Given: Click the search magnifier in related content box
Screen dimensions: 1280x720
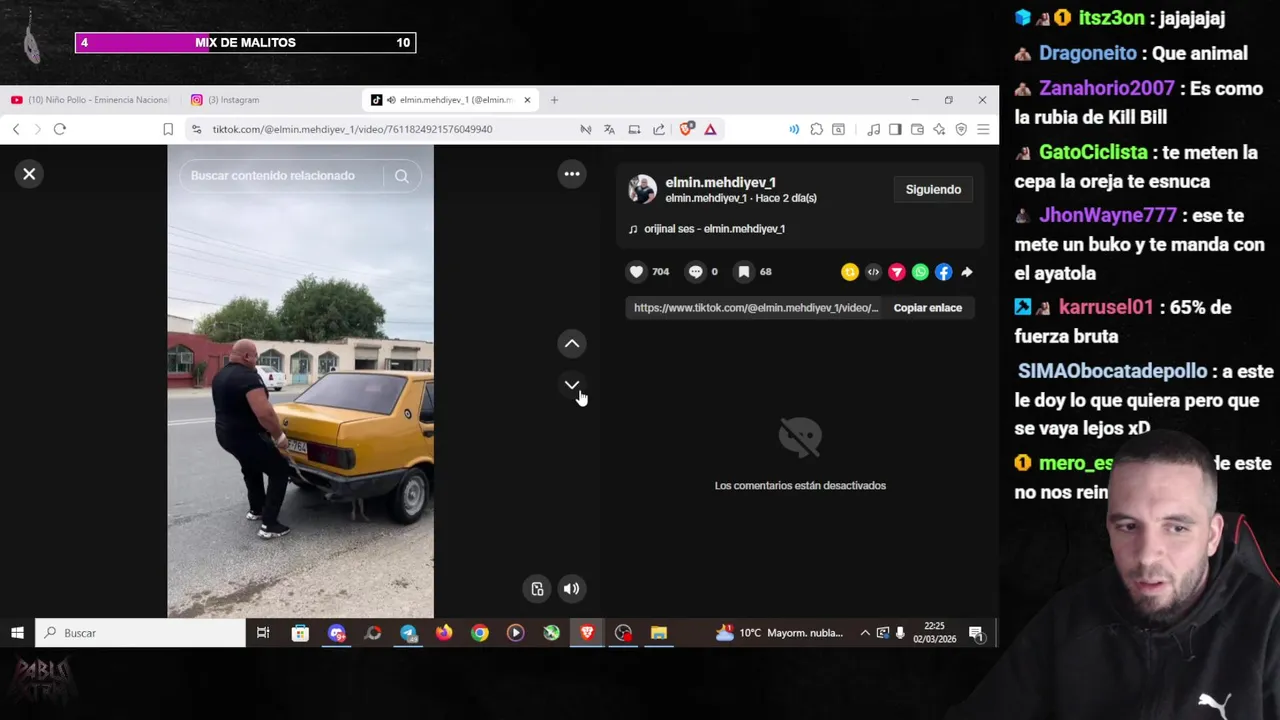Looking at the screenshot, I should (401, 176).
